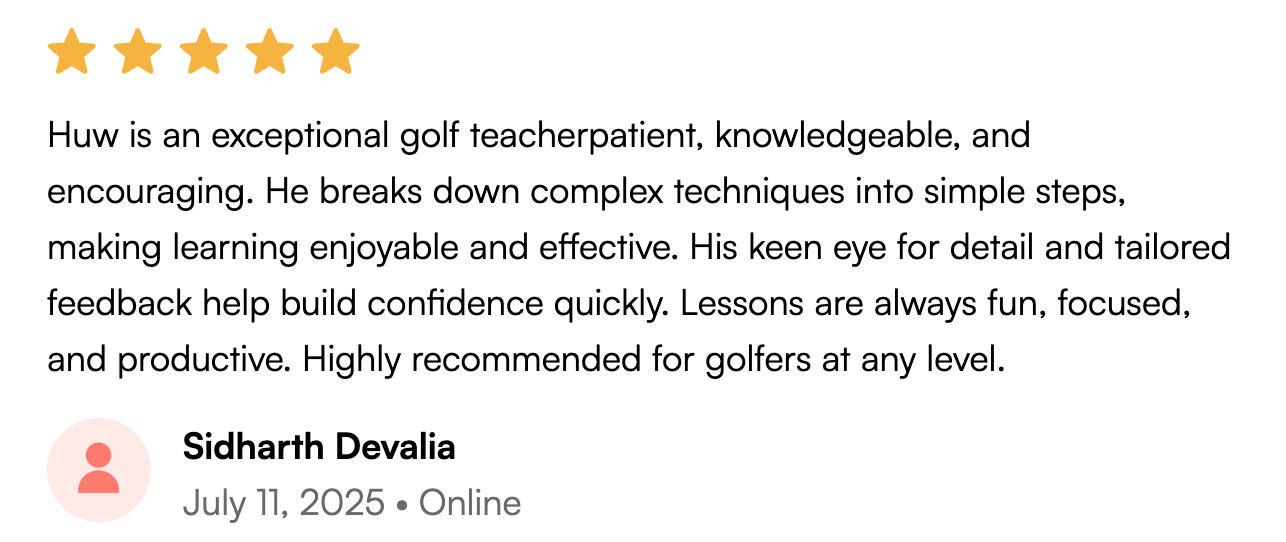Click the review date July 11, 2025
Viewport: 1286px width, 542px height.
284,503
